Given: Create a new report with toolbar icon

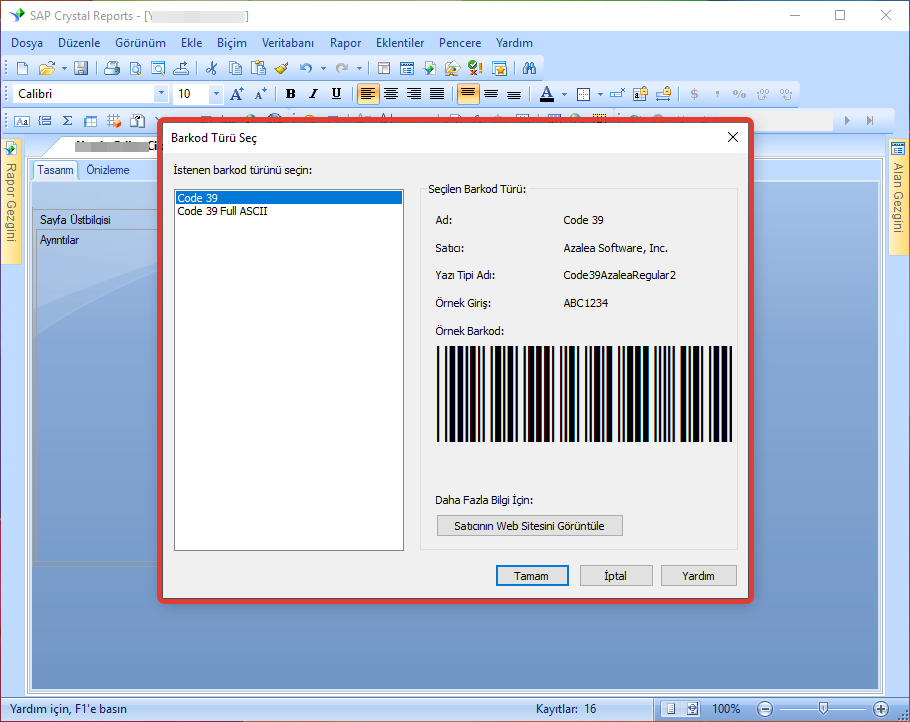Looking at the screenshot, I should [x=23, y=68].
